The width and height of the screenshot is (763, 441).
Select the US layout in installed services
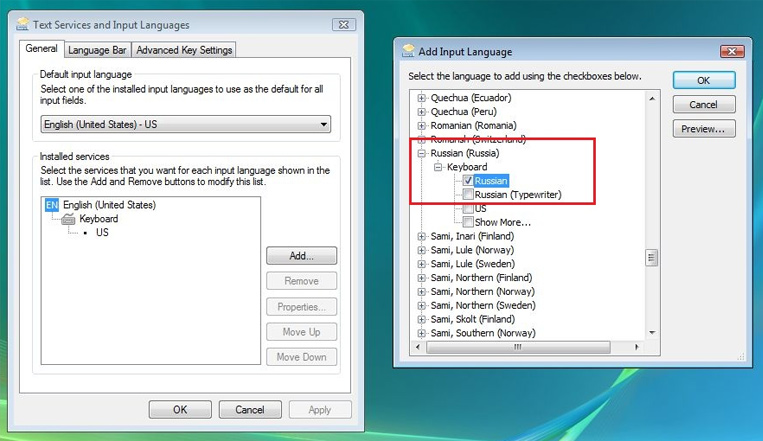coord(102,233)
